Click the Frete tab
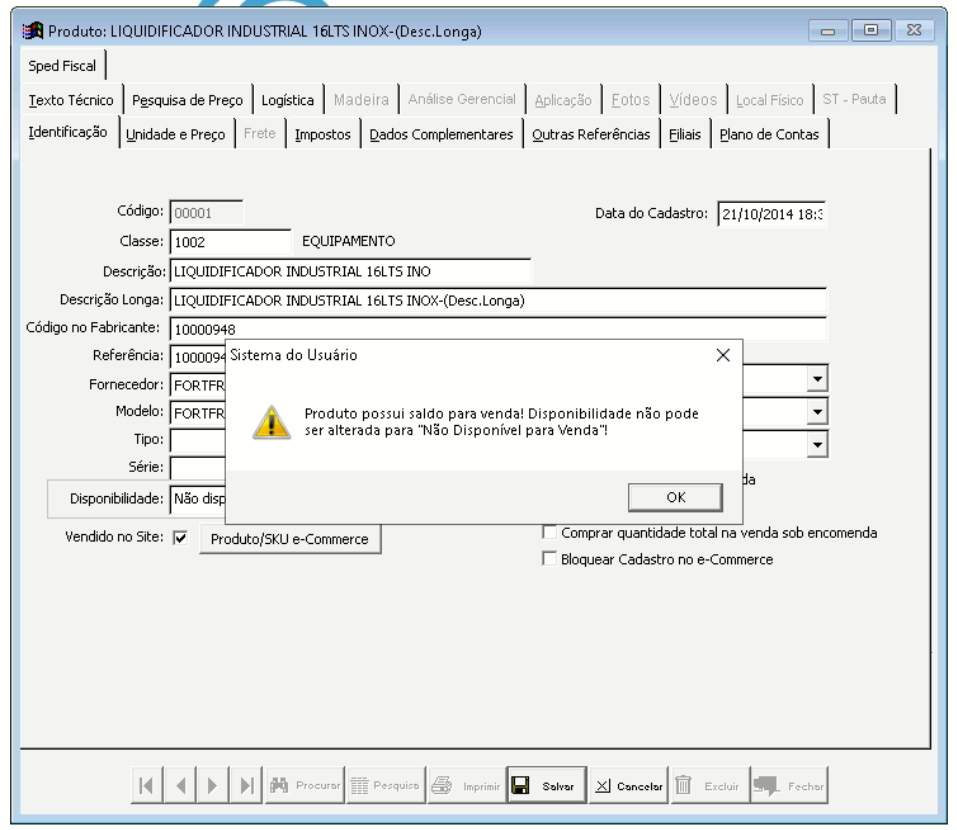The width and height of the screenshot is (957, 830). pos(259,133)
